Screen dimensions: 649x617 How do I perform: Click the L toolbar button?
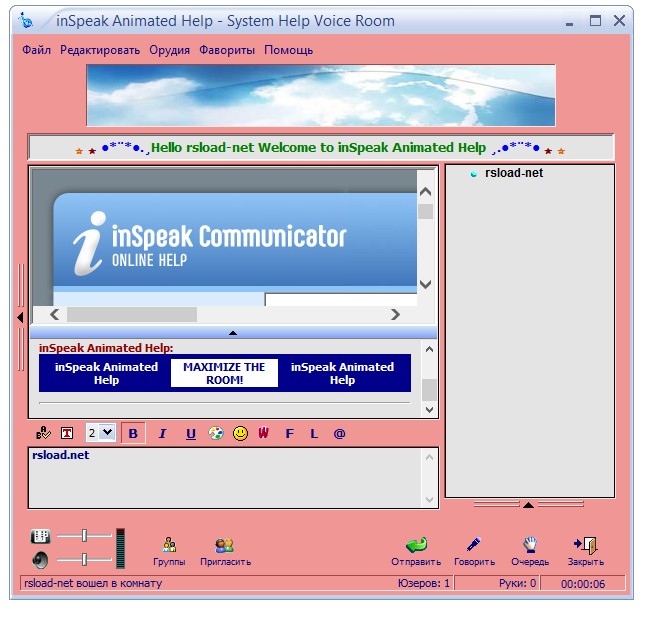[x=314, y=433]
